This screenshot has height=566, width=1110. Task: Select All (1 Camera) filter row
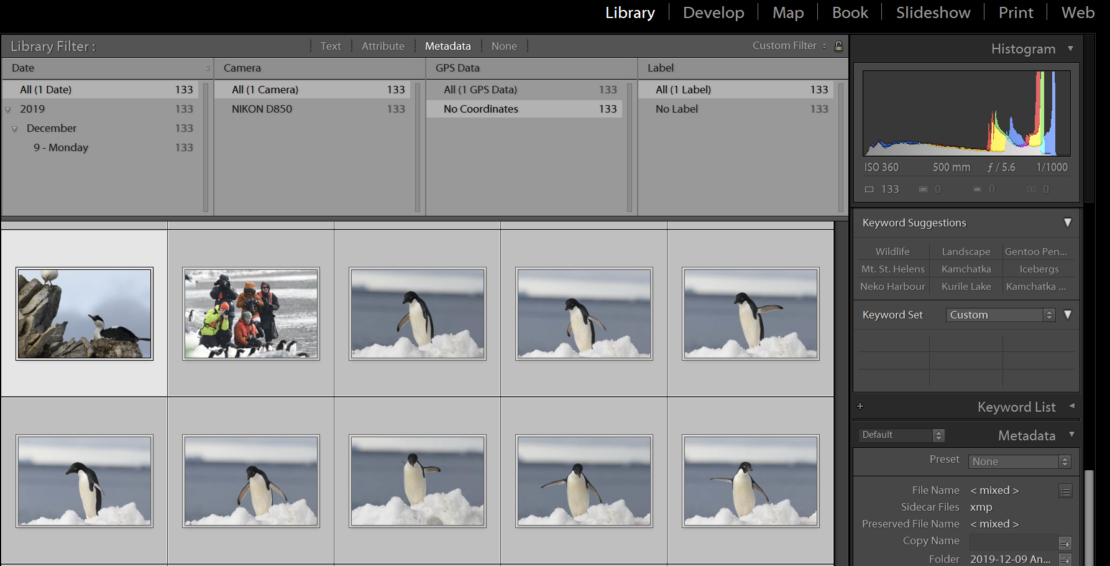coord(312,90)
